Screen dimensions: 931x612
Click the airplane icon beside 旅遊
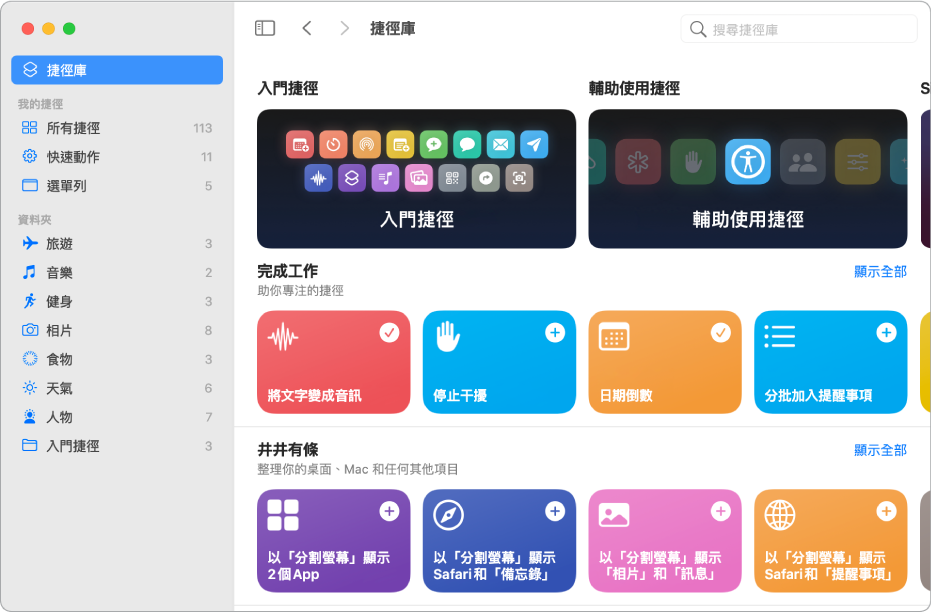30,243
